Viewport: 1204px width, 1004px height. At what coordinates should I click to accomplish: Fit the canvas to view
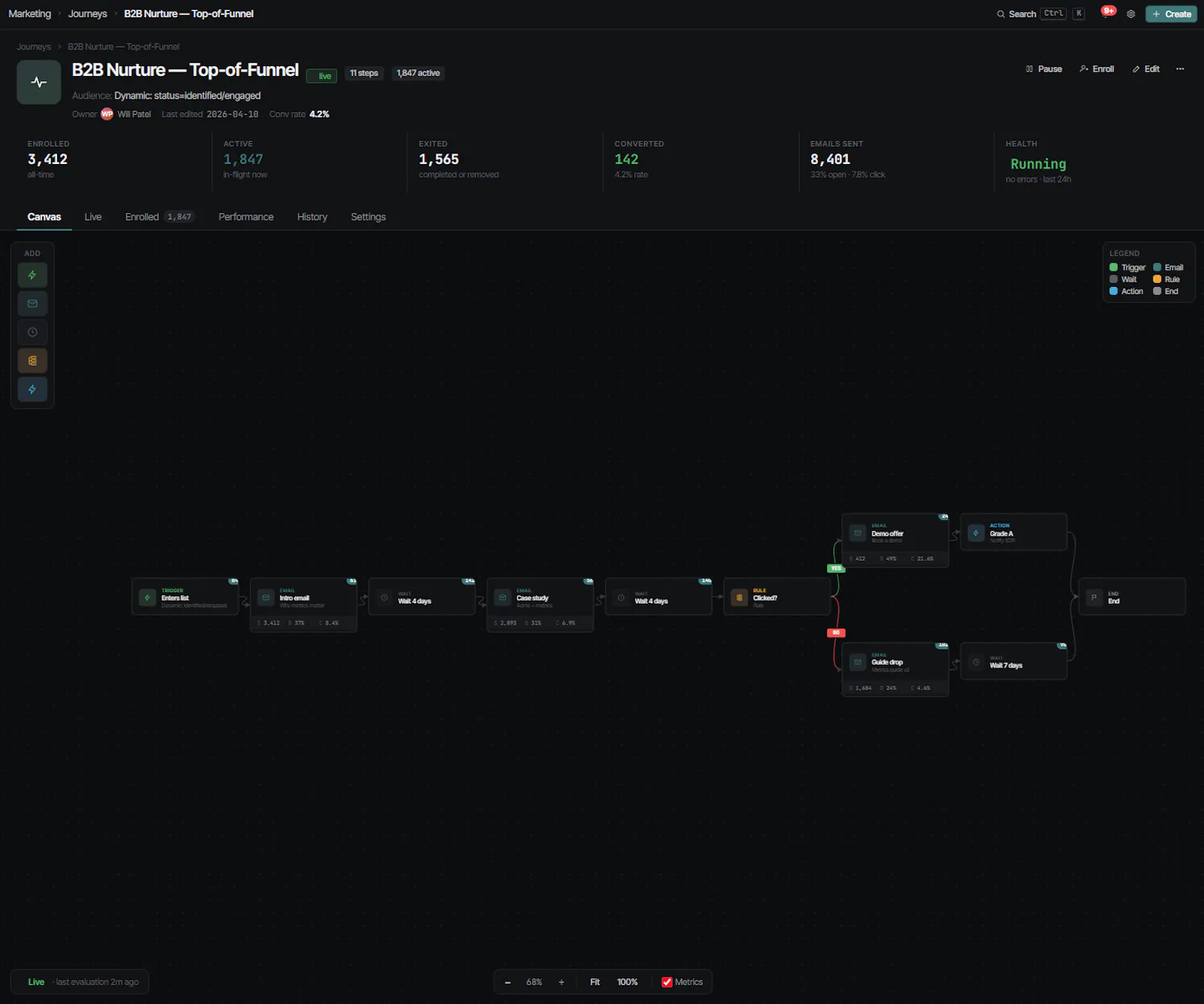pyautogui.click(x=594, y=982)
